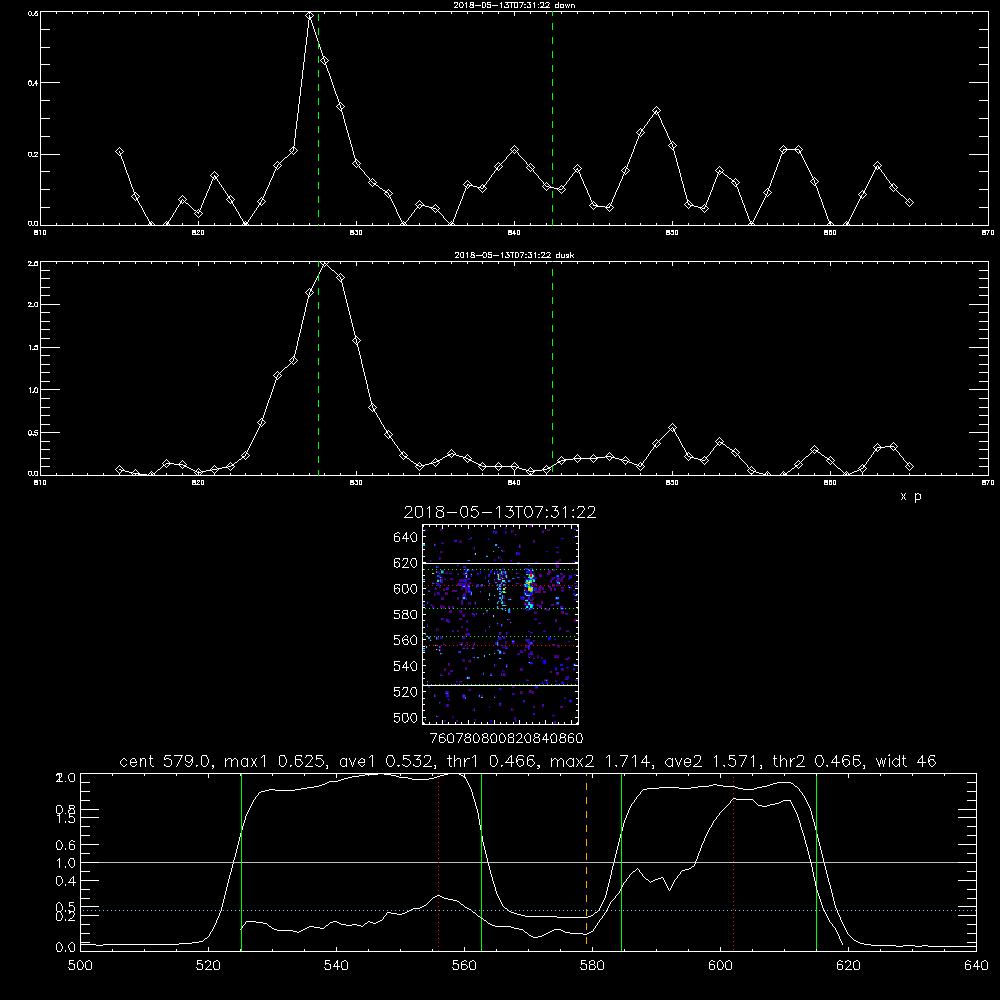Screen dimensions: 1000x1000
Task: Click the second green dashed line in the dawn plot
Action: point(552,118)
